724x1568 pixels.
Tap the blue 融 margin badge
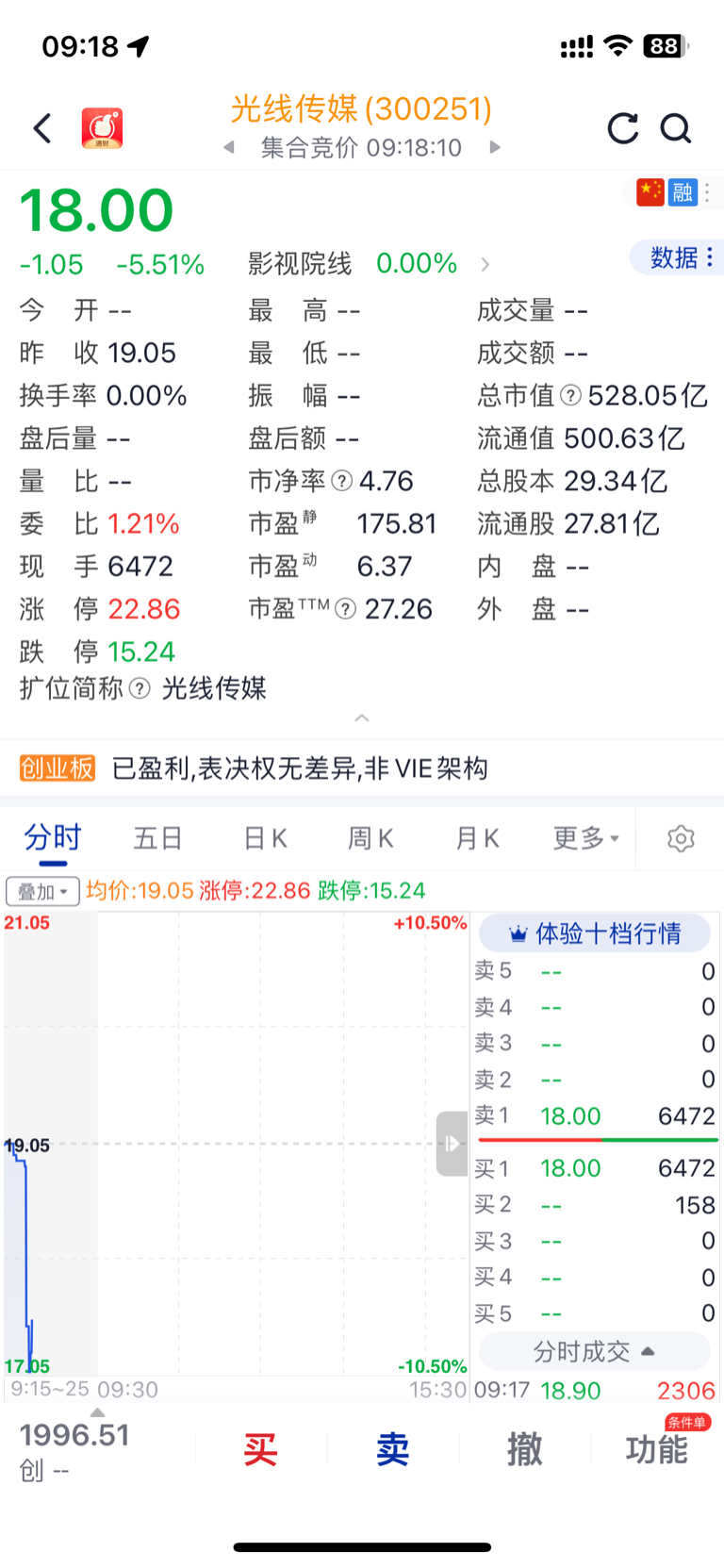(x=683, y=192)
